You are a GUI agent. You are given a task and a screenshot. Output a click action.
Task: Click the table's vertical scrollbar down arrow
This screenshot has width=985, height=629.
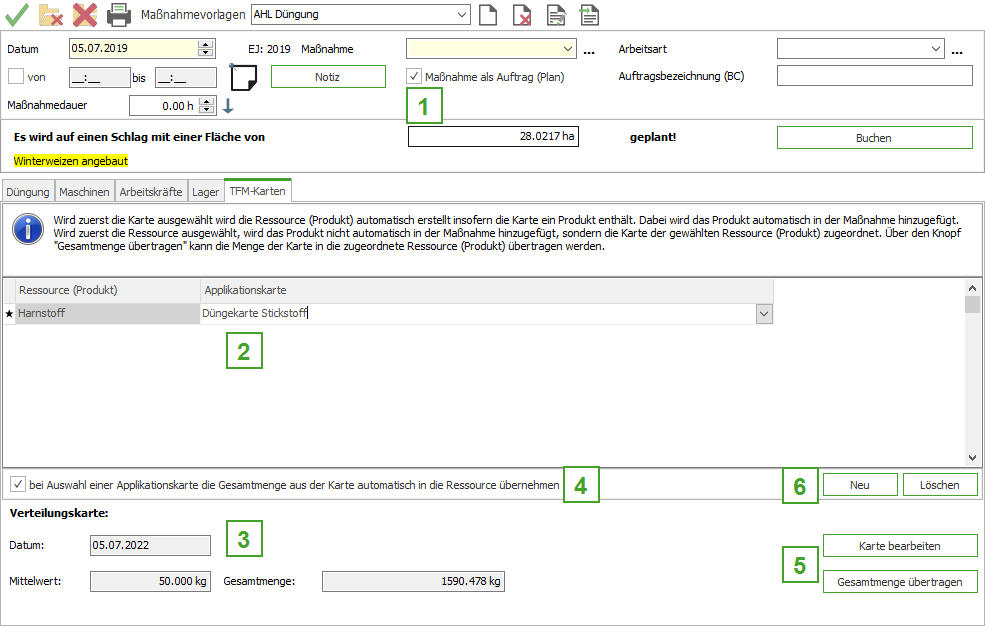pos(972,457)
